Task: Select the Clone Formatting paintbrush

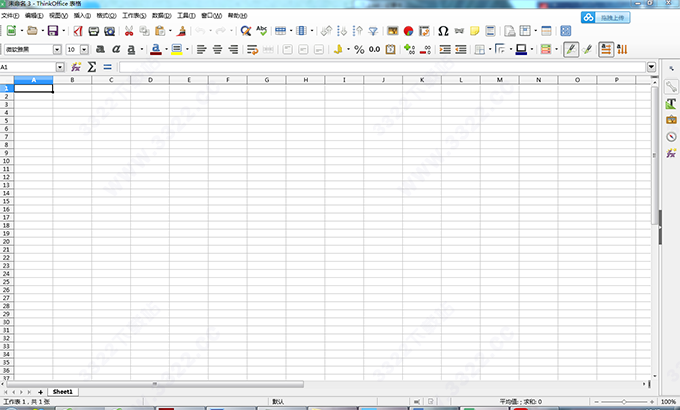Action: [x=181, y=31]
